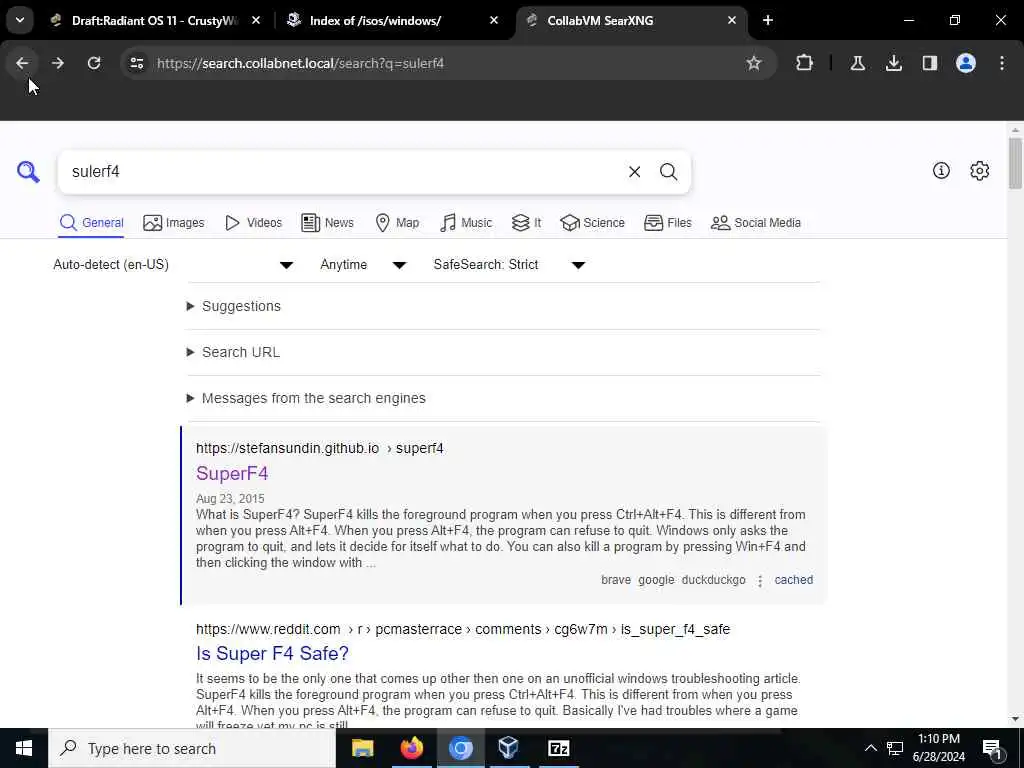Click the browser address bar URL
This screenshot has height=768, width=1024.
(x=300, y=63)
